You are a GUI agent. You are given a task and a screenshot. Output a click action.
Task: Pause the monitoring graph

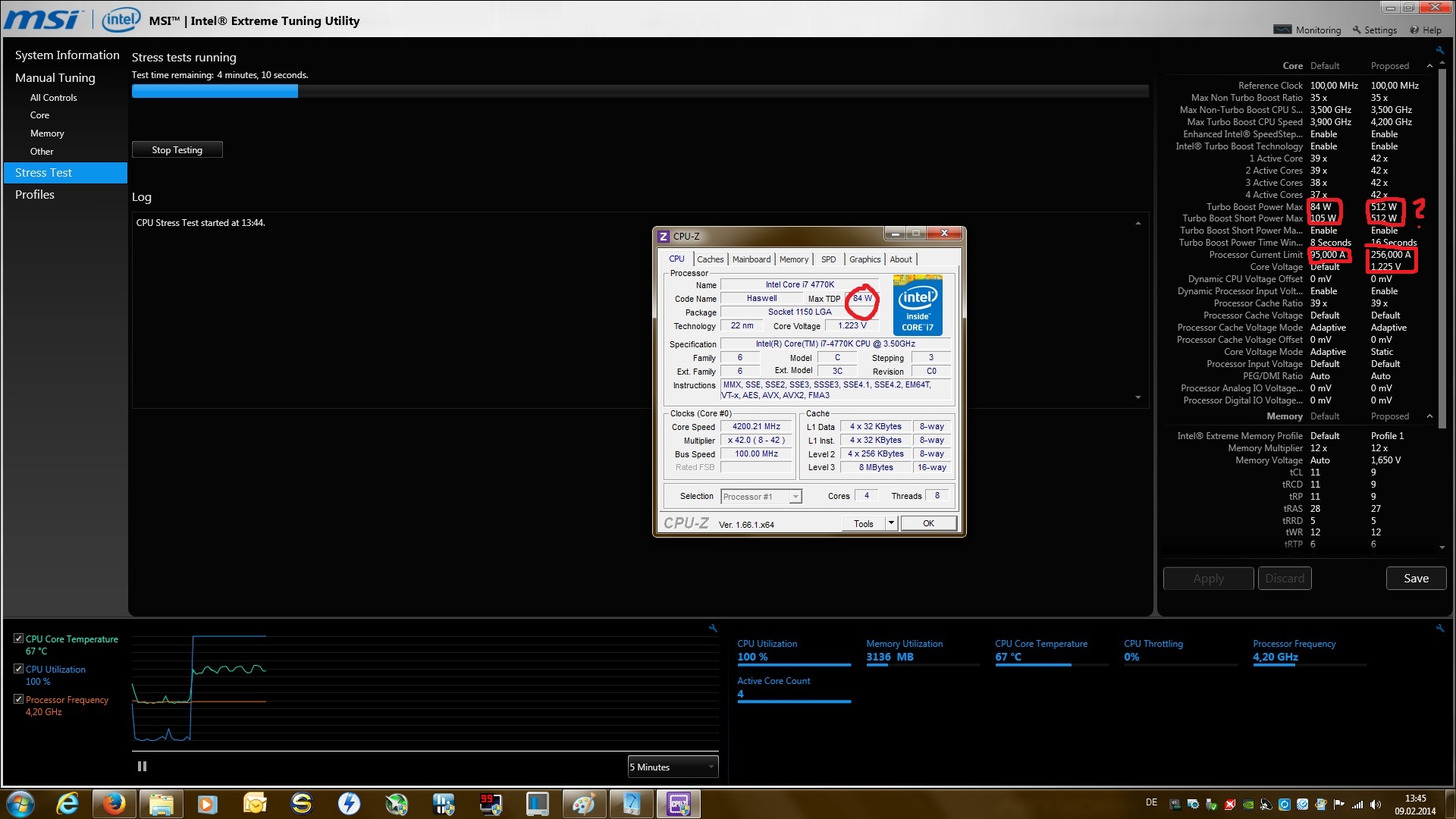142,767
